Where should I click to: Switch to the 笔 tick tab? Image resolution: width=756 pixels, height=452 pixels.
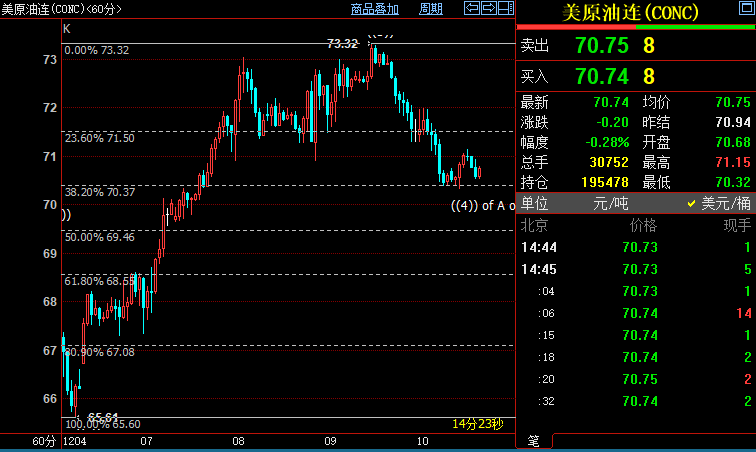tap(533, 441)
